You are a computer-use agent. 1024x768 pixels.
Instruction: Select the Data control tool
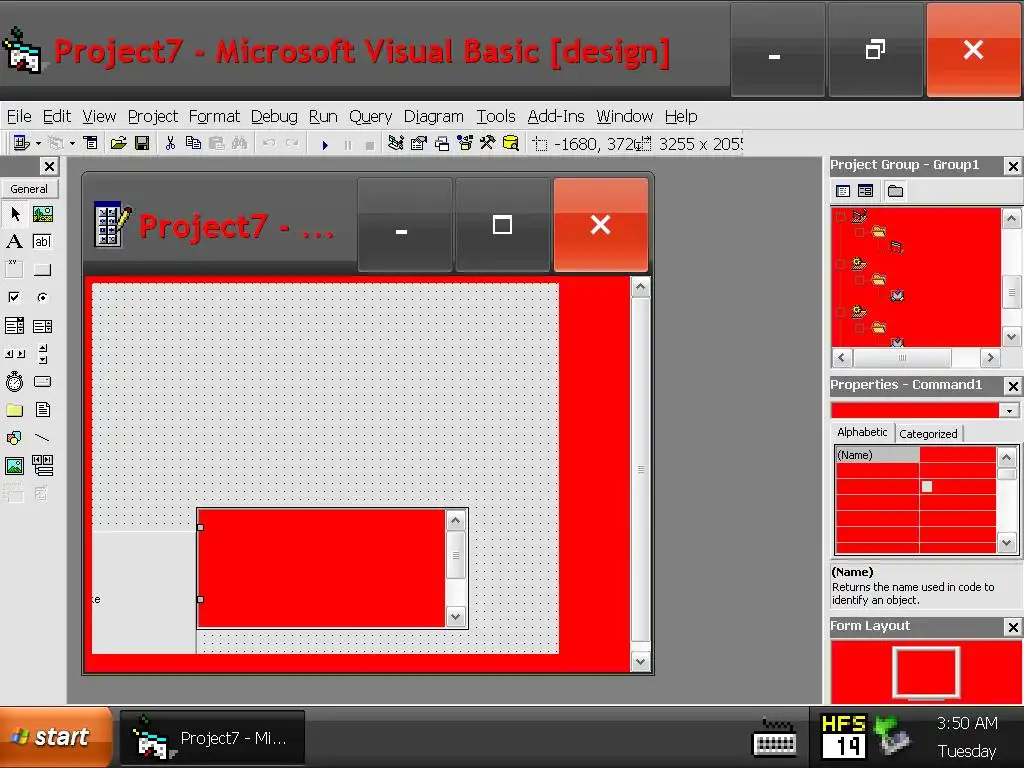42,466
